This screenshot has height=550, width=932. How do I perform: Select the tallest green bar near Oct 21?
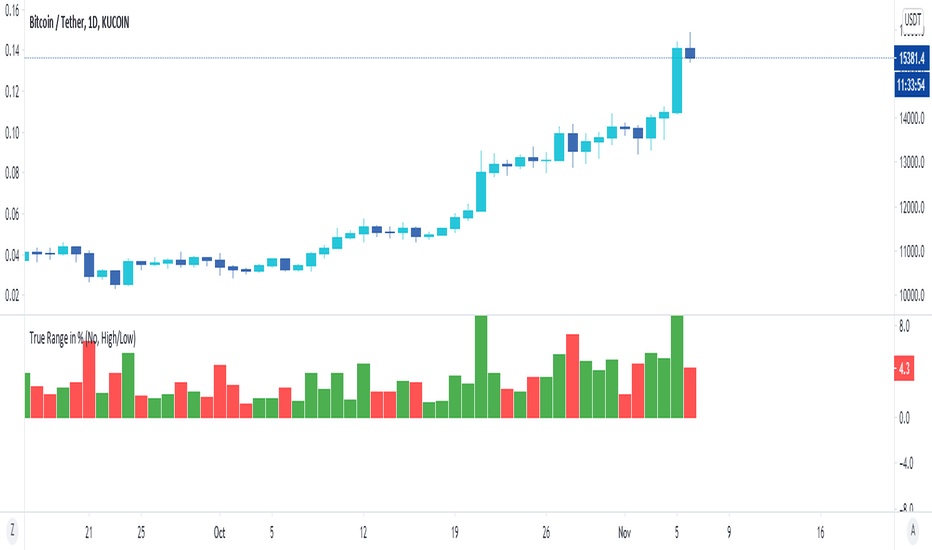481,367
